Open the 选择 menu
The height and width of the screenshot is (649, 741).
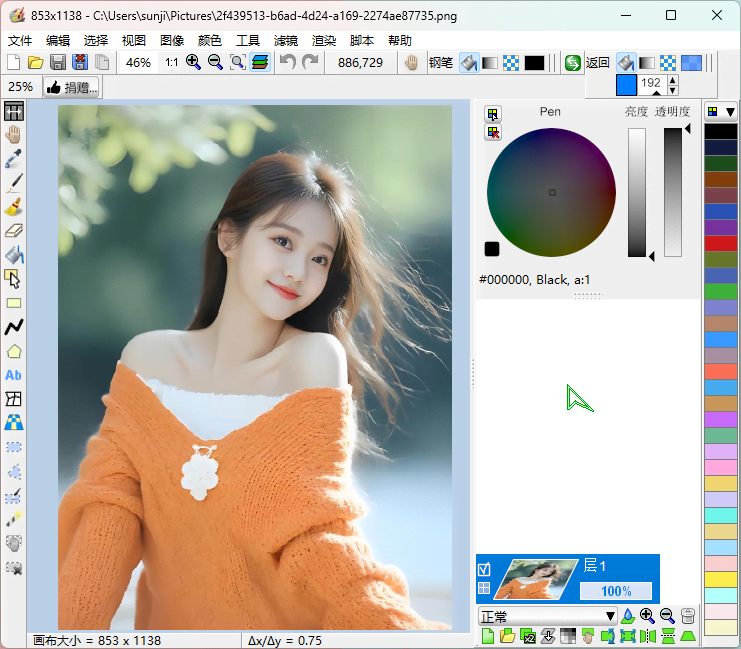[95, 41]
